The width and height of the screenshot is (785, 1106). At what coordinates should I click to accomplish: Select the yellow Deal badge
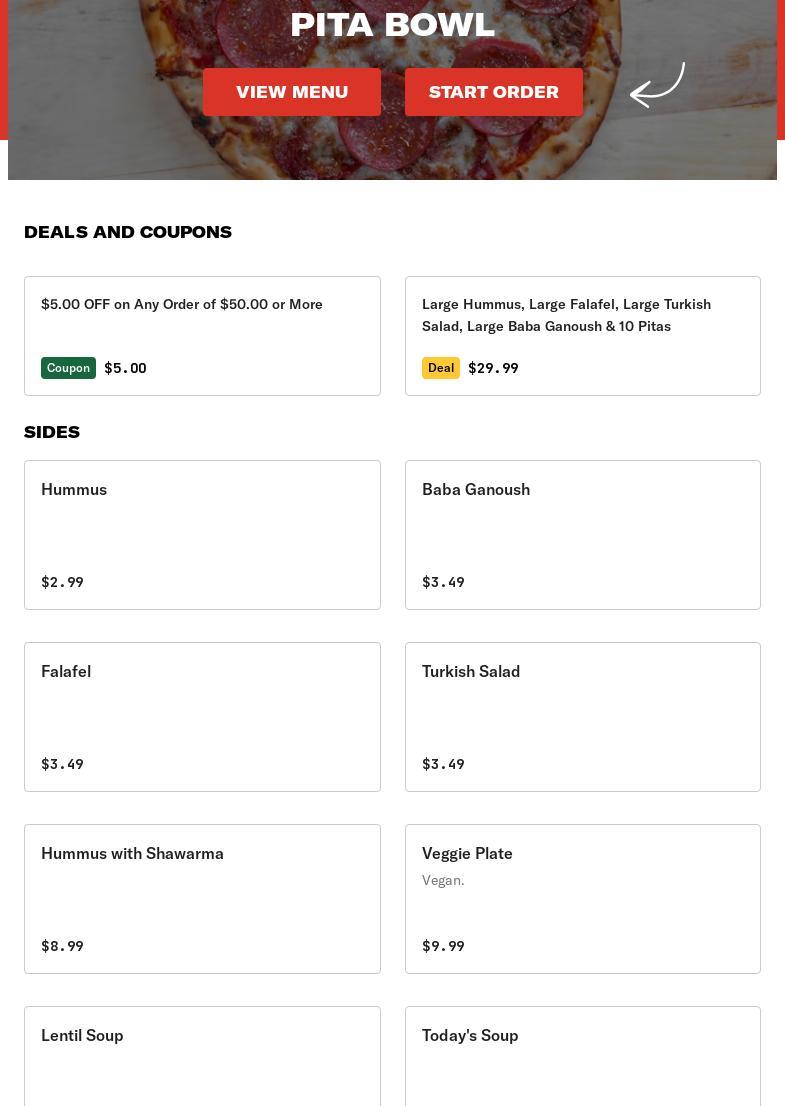click(x=440, y=368)
